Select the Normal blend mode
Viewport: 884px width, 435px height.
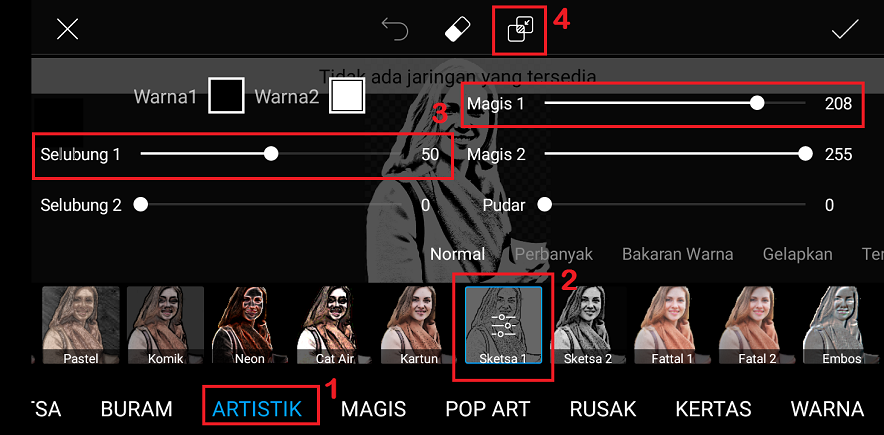pyautogui.click(x=458, y=254)
